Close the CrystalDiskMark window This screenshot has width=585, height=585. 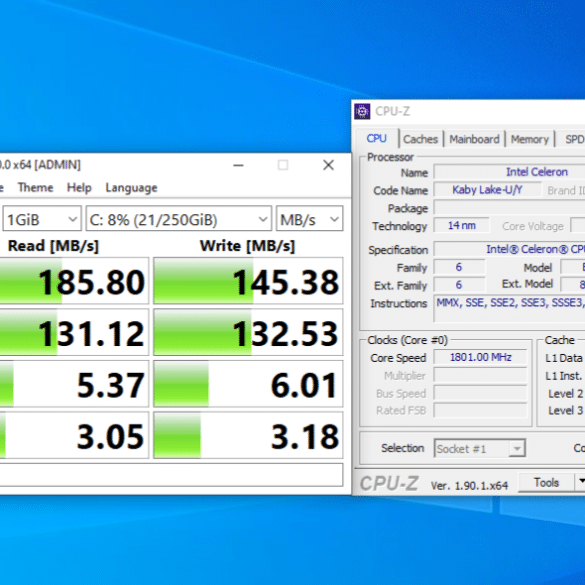pyautogui.click(x=328, y=165)
